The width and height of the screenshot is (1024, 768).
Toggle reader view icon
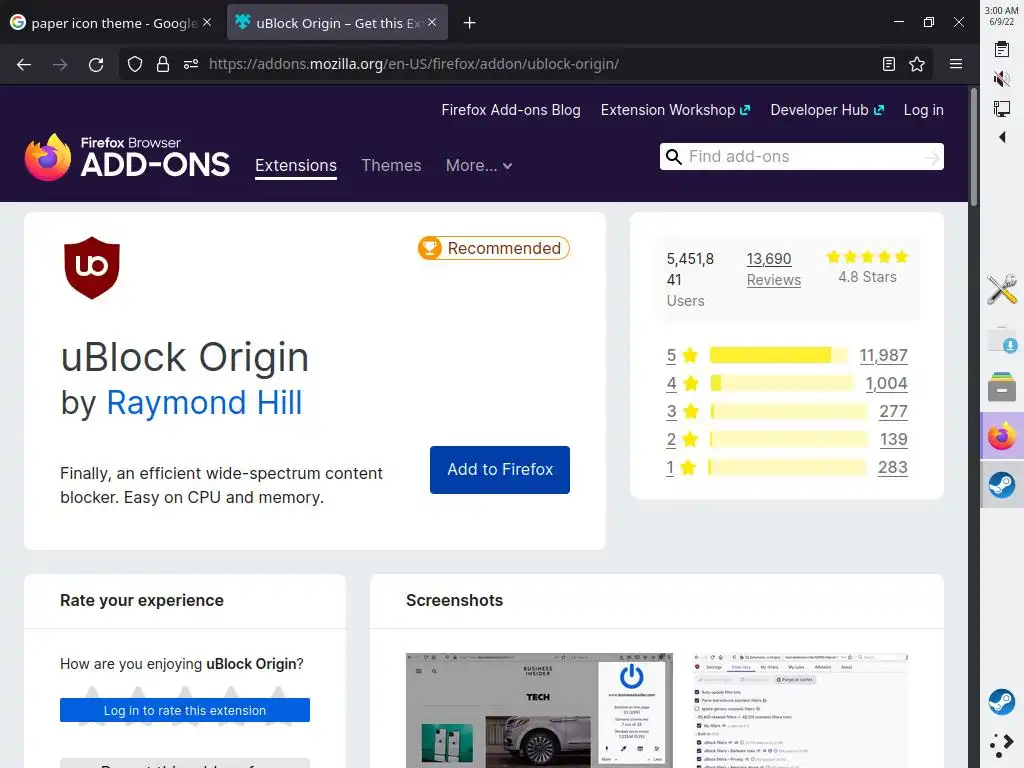pos(888,64)
